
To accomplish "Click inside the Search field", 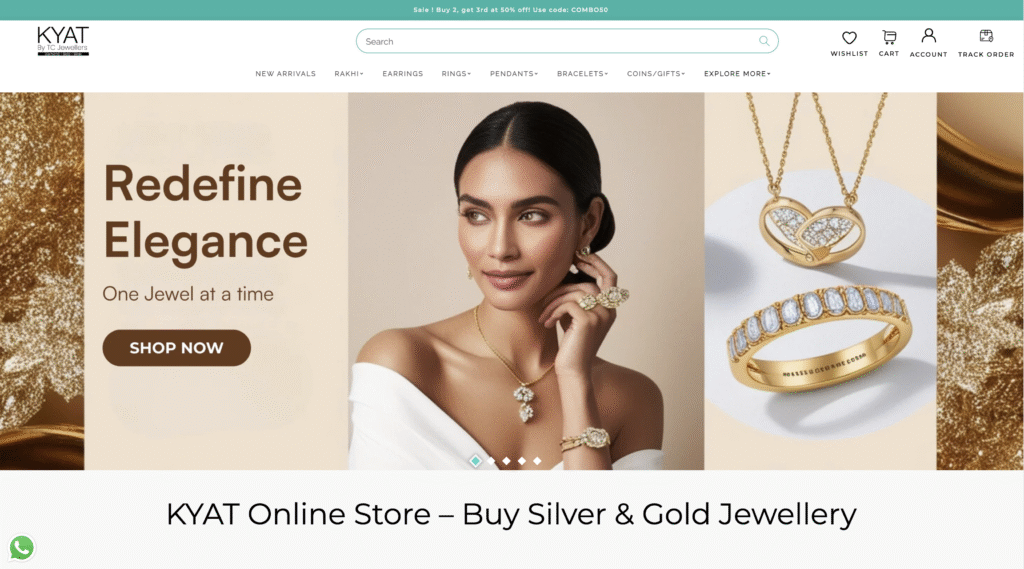I will point(558,41).
